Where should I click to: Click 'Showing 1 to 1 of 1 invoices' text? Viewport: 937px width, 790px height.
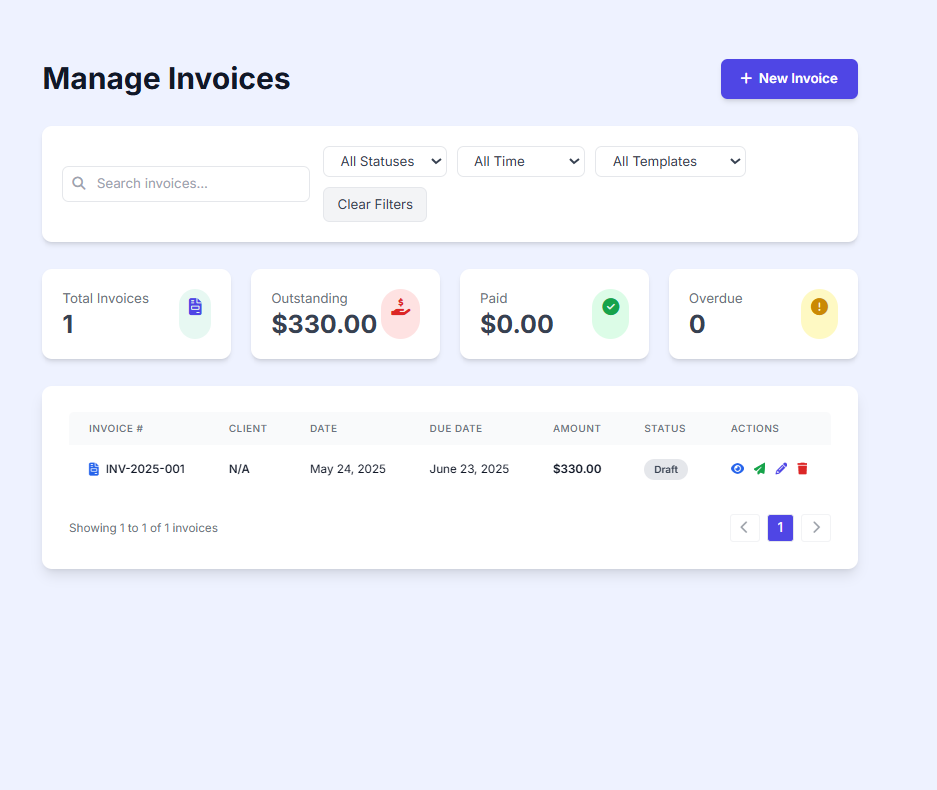(143, 528)
